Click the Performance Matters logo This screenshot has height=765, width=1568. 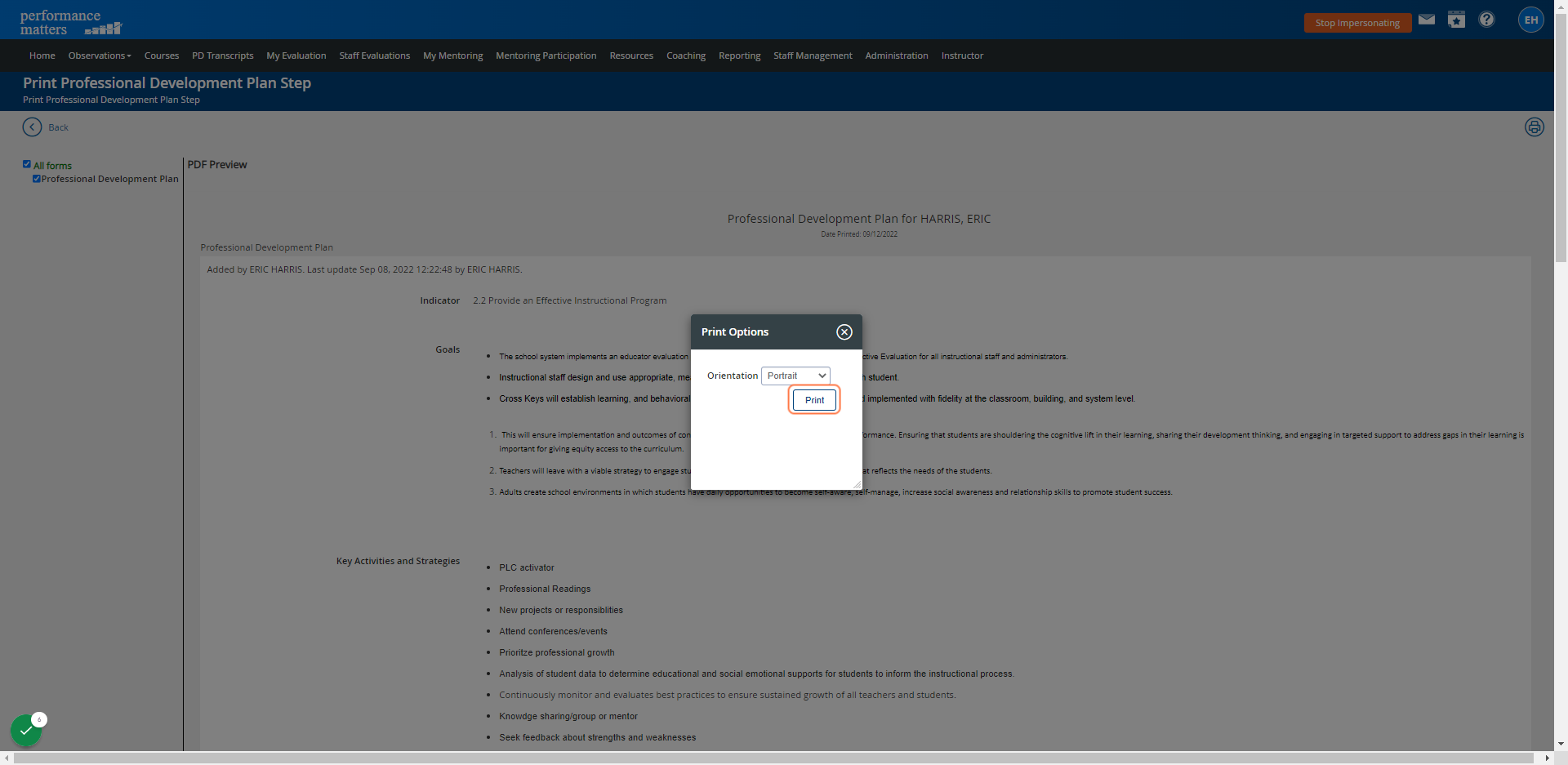[70, 22]
